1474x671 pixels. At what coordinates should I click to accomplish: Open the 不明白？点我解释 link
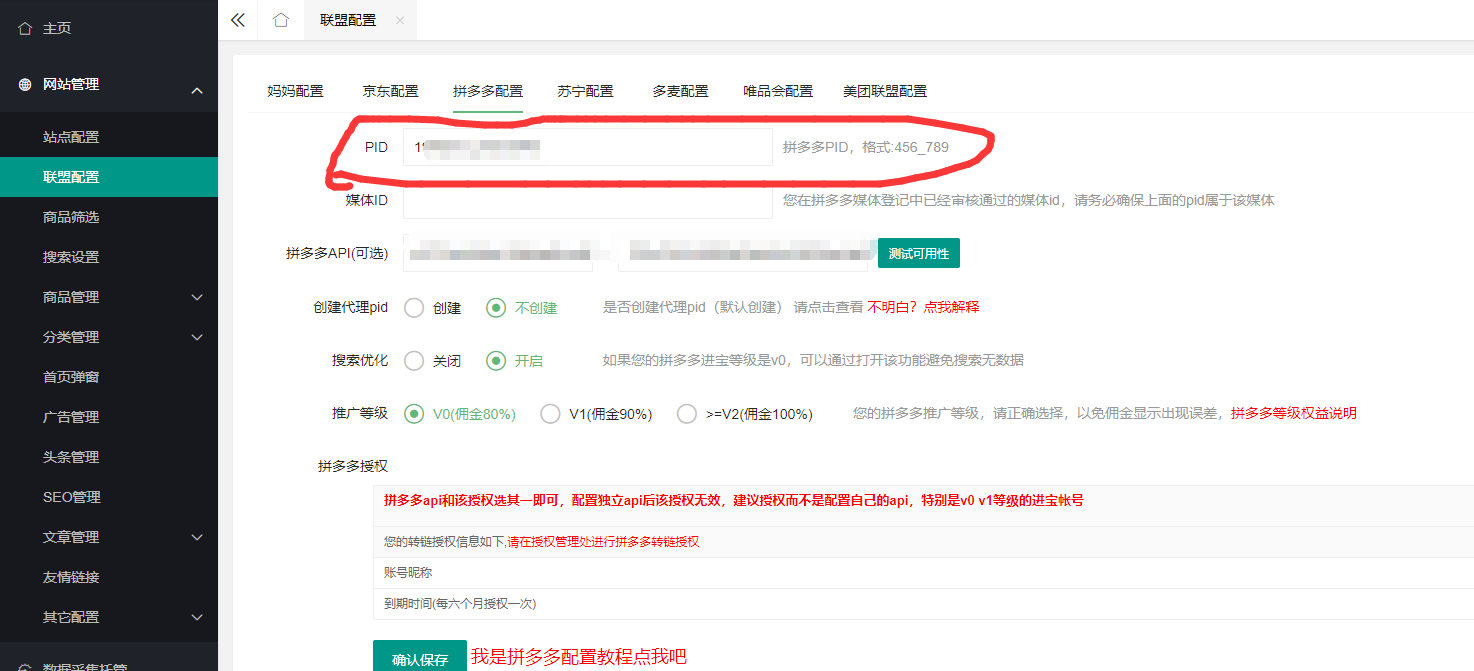(x=923, y=307)
